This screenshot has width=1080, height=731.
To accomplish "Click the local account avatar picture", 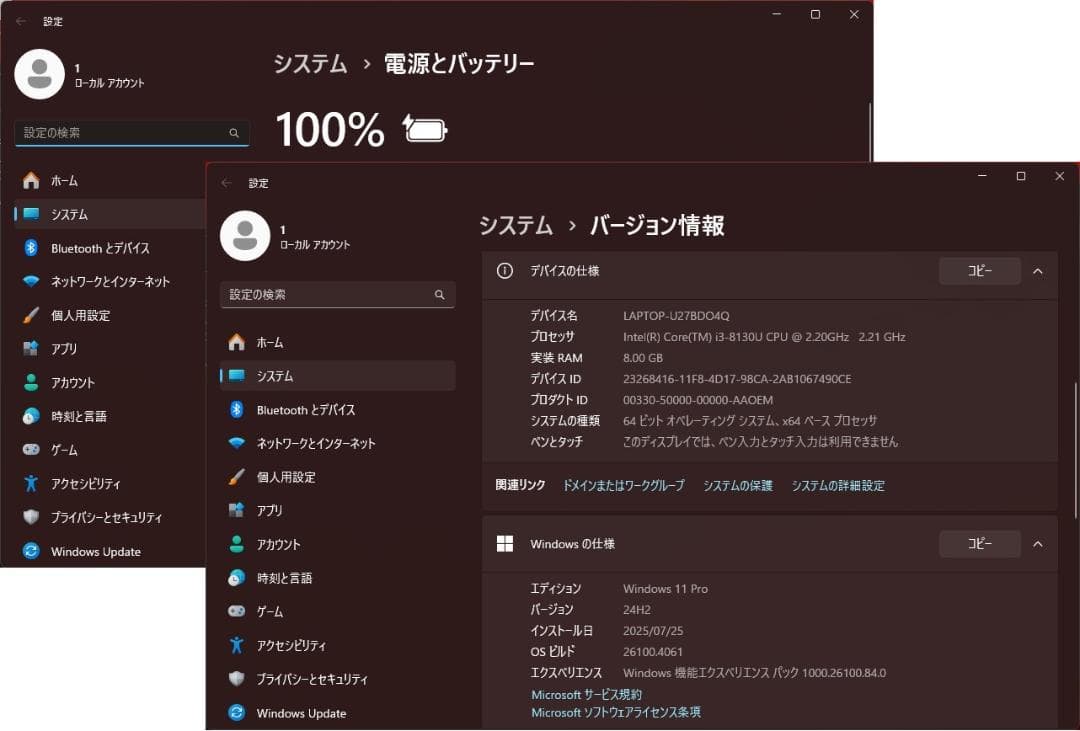I will click(245, 236).
